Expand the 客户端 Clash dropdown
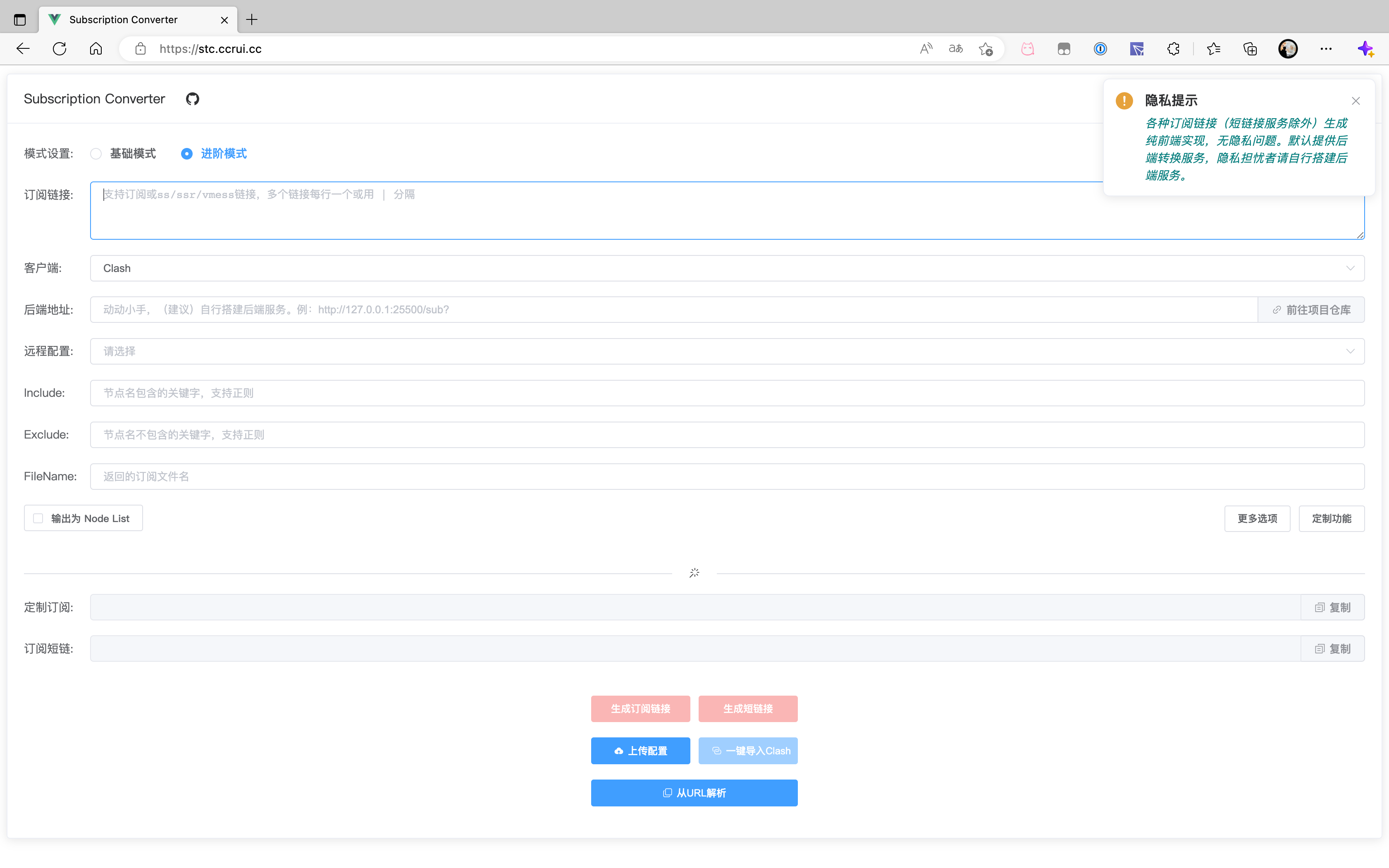This screenshot has height=868, width=1389. 727,268
